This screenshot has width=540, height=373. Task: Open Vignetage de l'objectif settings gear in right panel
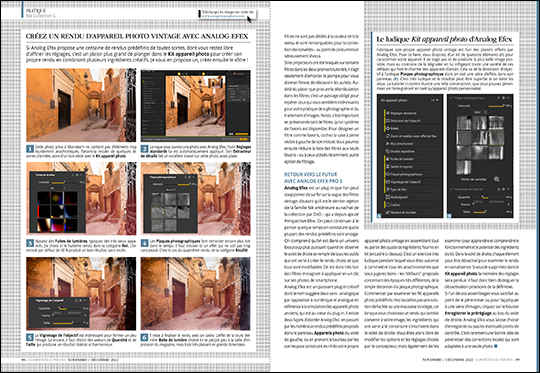[503, 189]
